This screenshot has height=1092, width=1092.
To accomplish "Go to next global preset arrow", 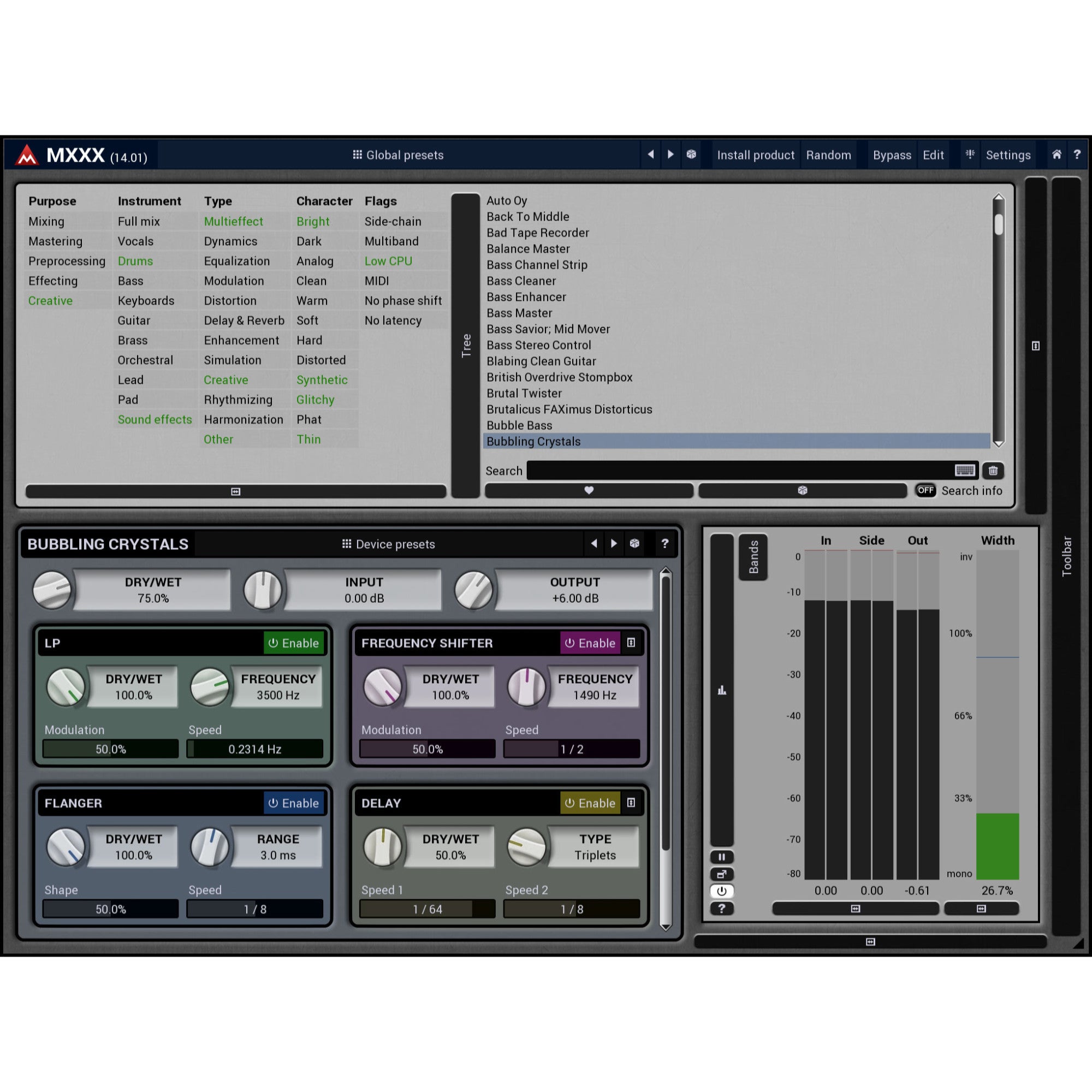I will [670, 155].
